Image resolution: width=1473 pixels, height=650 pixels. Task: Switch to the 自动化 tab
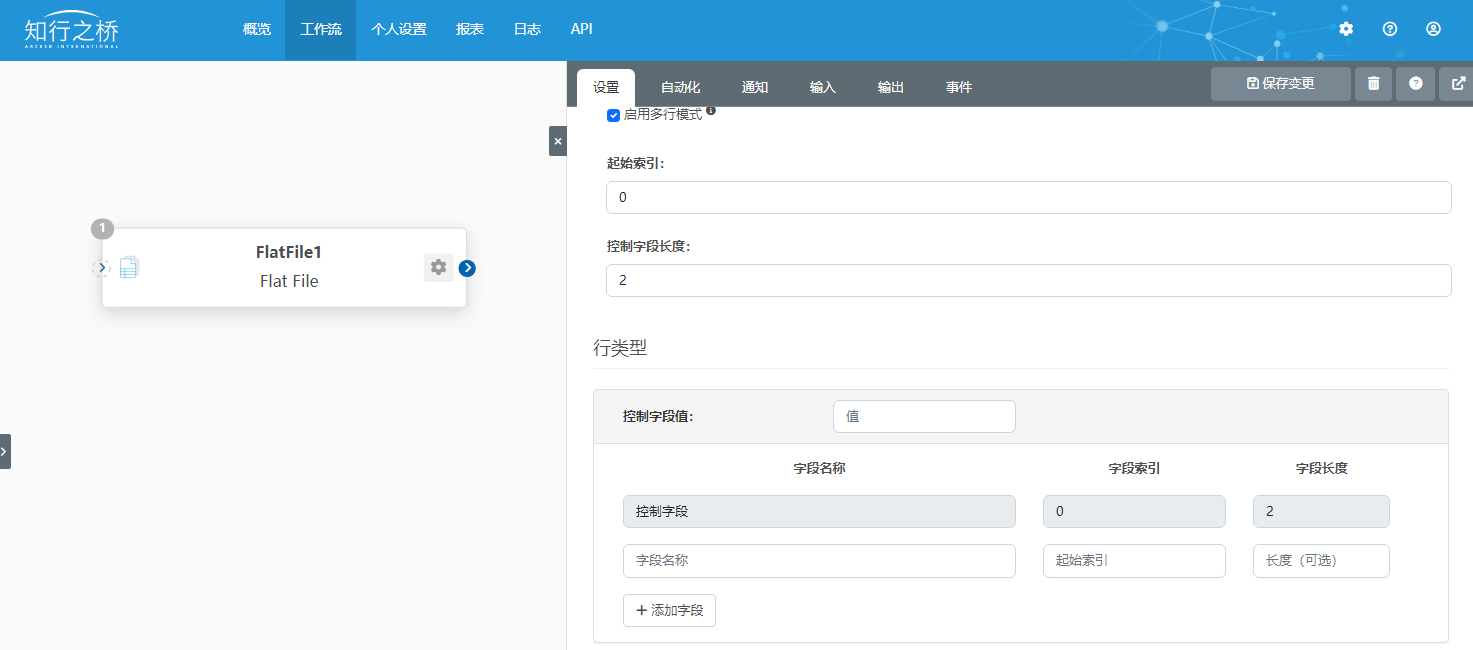680,88
